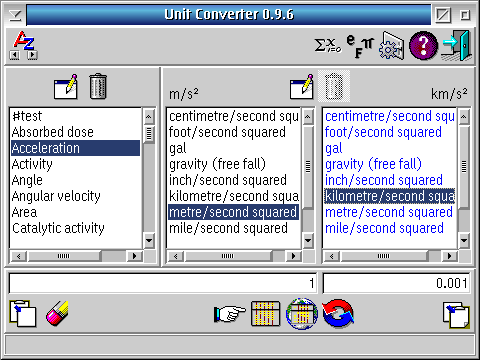Paste into input using bottom-left clipboard icon
480x360 pixels.
coord(23,313)
